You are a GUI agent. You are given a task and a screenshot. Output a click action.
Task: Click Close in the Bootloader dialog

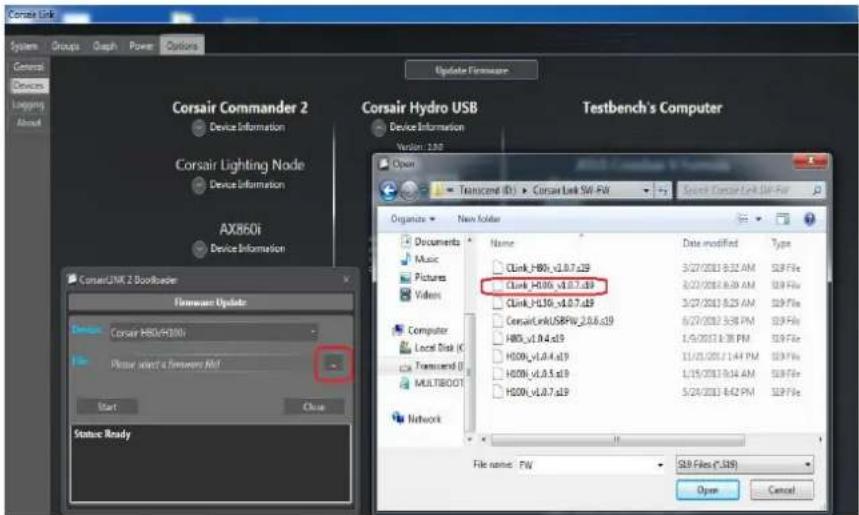(314, 407)
